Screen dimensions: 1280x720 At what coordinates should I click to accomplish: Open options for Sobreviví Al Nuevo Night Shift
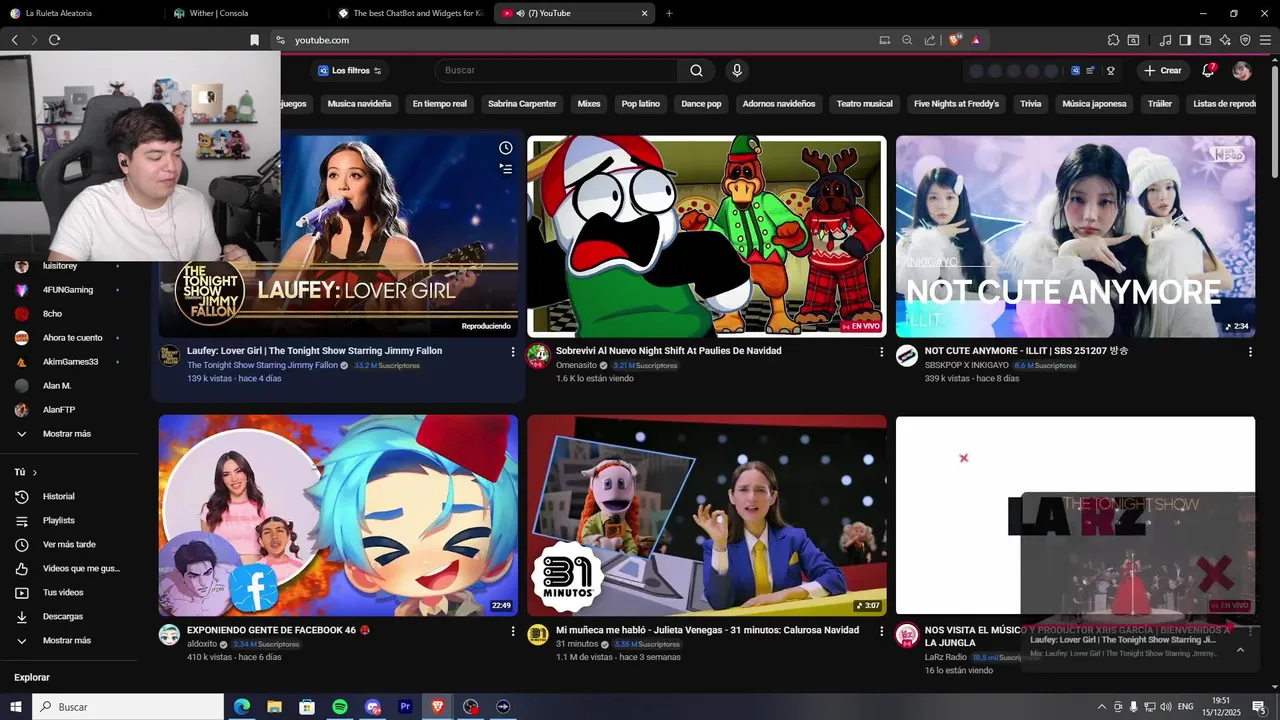tap(881, 352)
